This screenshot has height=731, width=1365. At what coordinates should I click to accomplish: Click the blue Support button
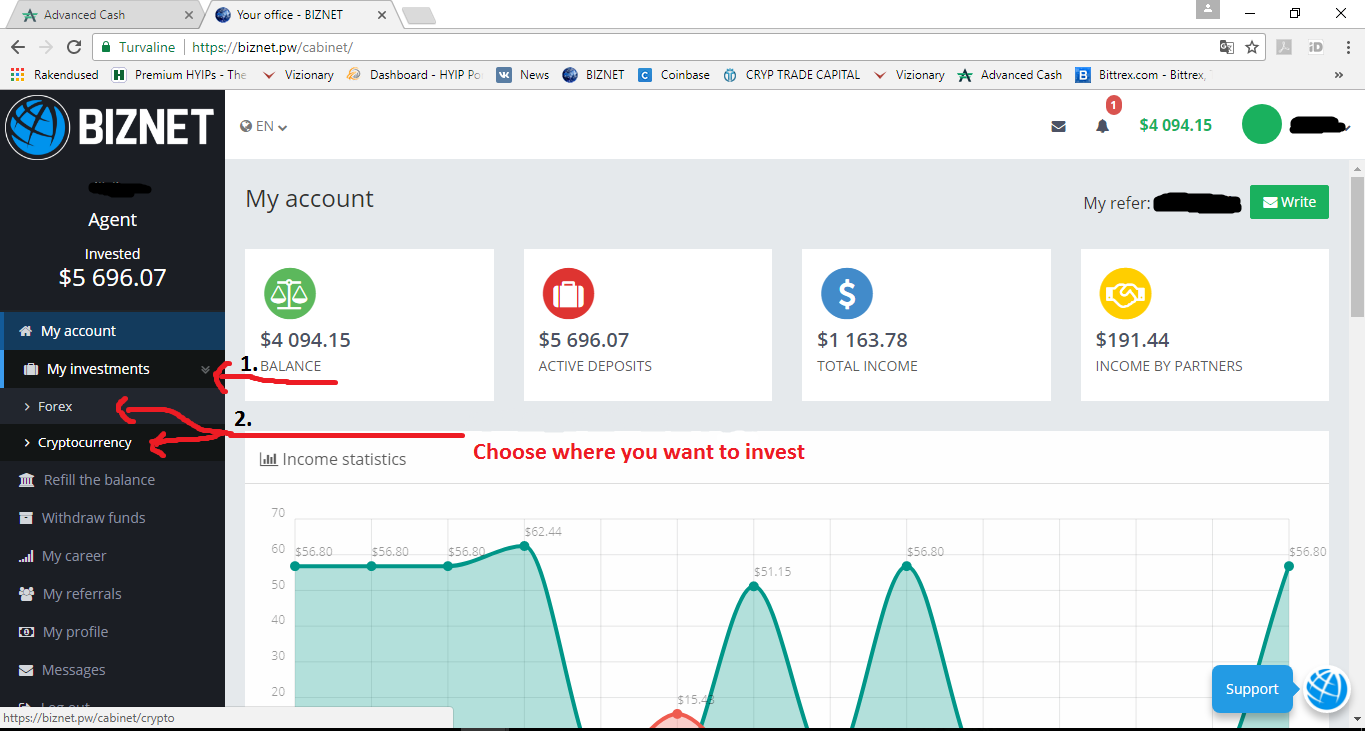coord(1252,689)
